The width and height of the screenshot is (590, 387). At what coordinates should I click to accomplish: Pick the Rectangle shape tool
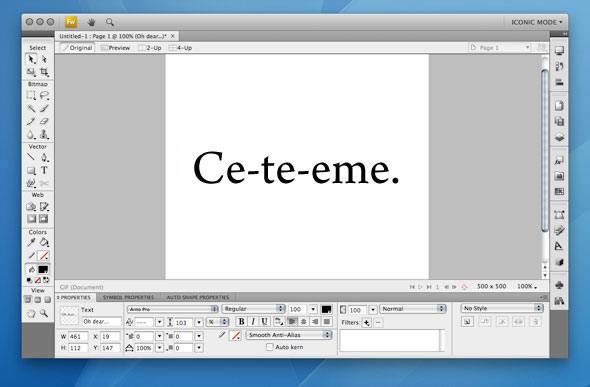click(x=31, y=170)
